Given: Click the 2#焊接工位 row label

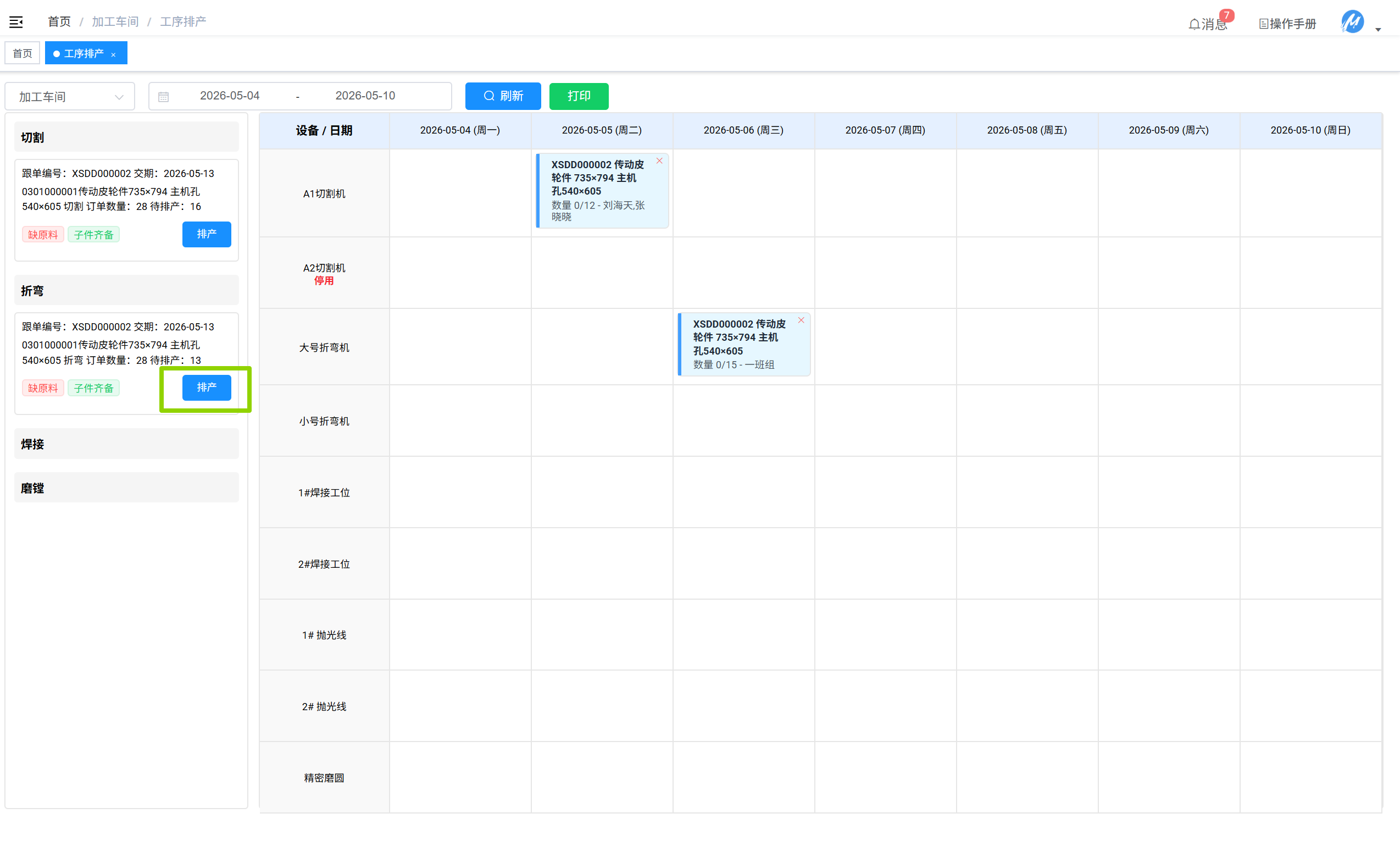Looking at the screenshot, I should (x=324, y=564).
